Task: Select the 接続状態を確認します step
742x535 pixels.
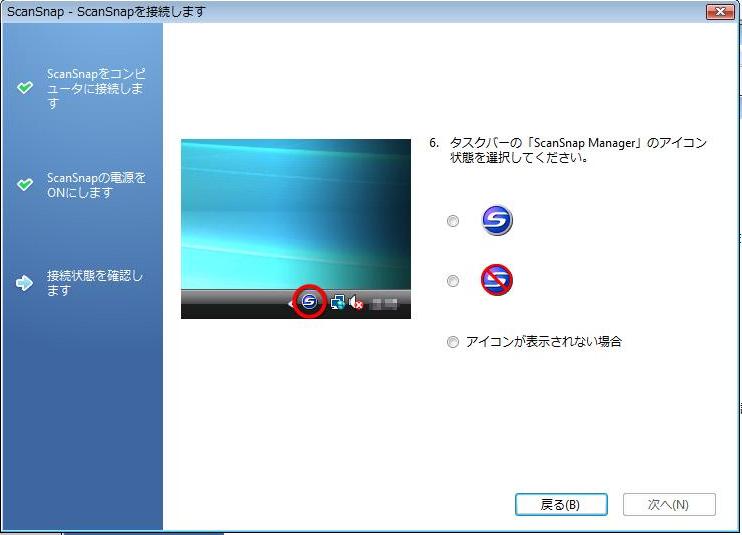Action: pyautogui.click(x=96, y=283)
